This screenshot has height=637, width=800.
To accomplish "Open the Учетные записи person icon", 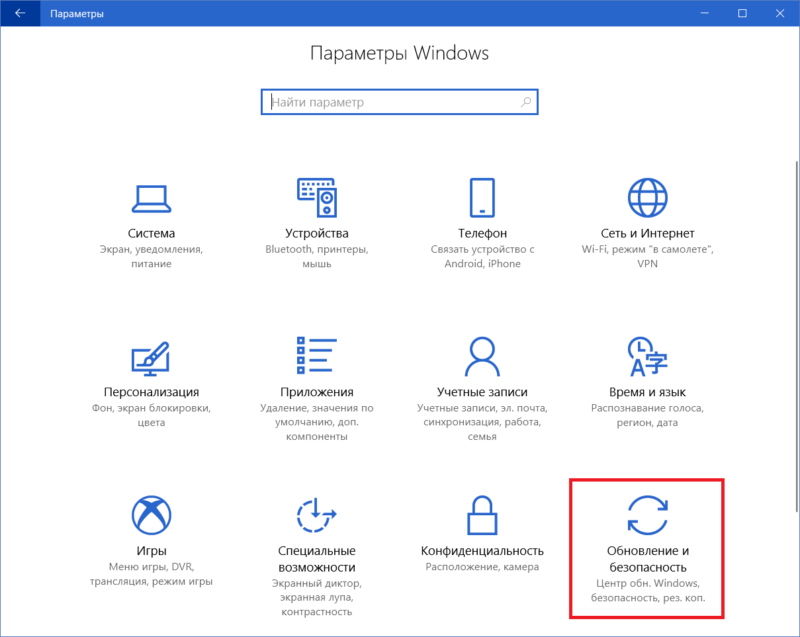I will [x=482, y=357].
